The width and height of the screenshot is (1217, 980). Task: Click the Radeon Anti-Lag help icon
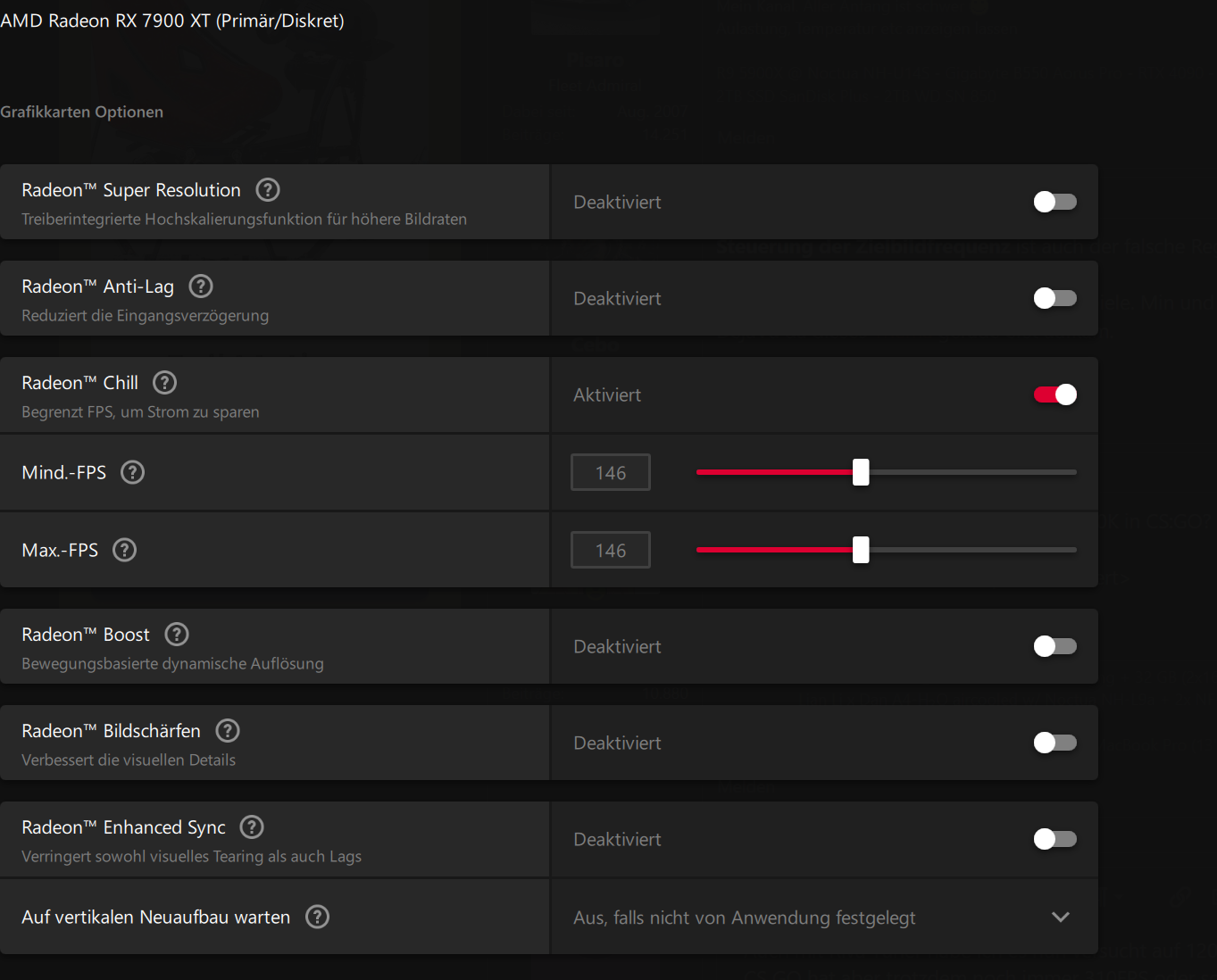tap(201, 287)
